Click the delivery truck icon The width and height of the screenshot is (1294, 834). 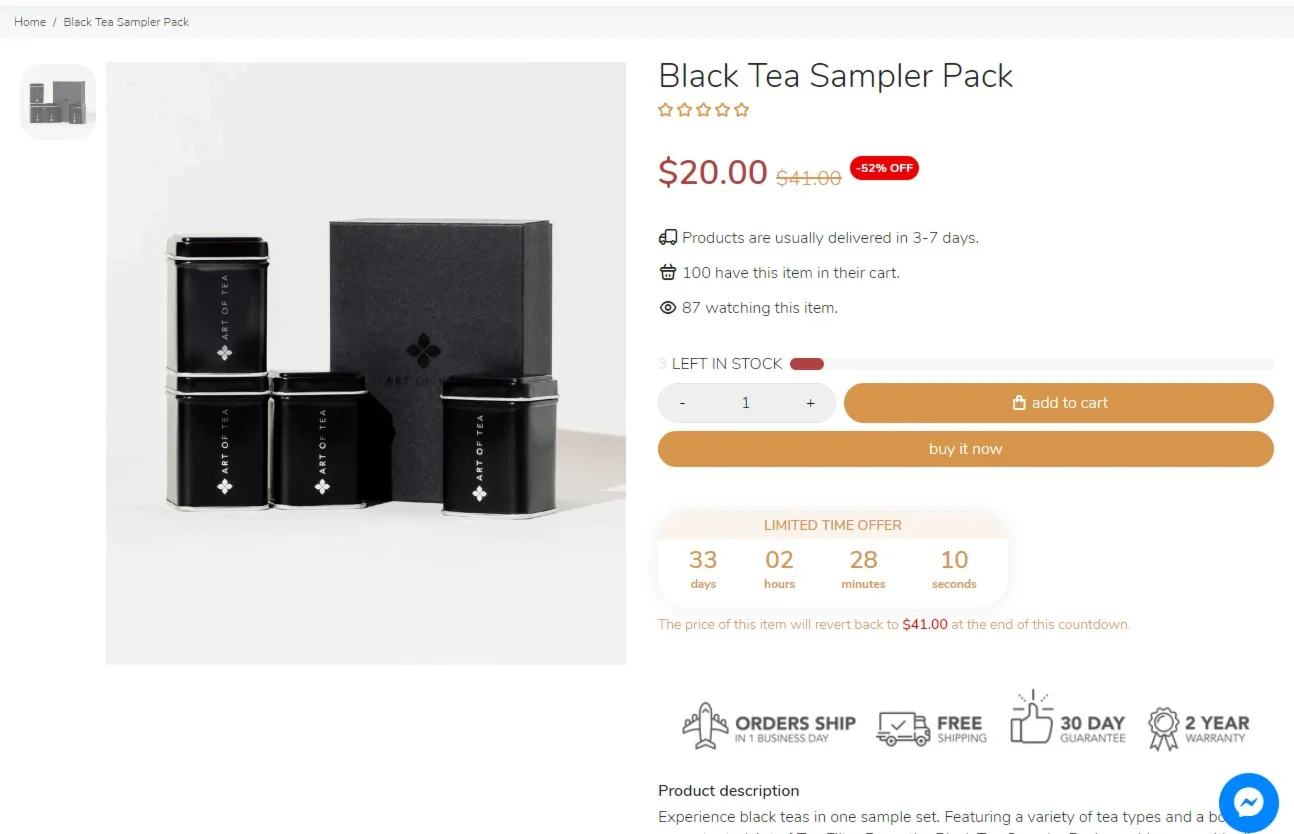click(x=668, y=238)
